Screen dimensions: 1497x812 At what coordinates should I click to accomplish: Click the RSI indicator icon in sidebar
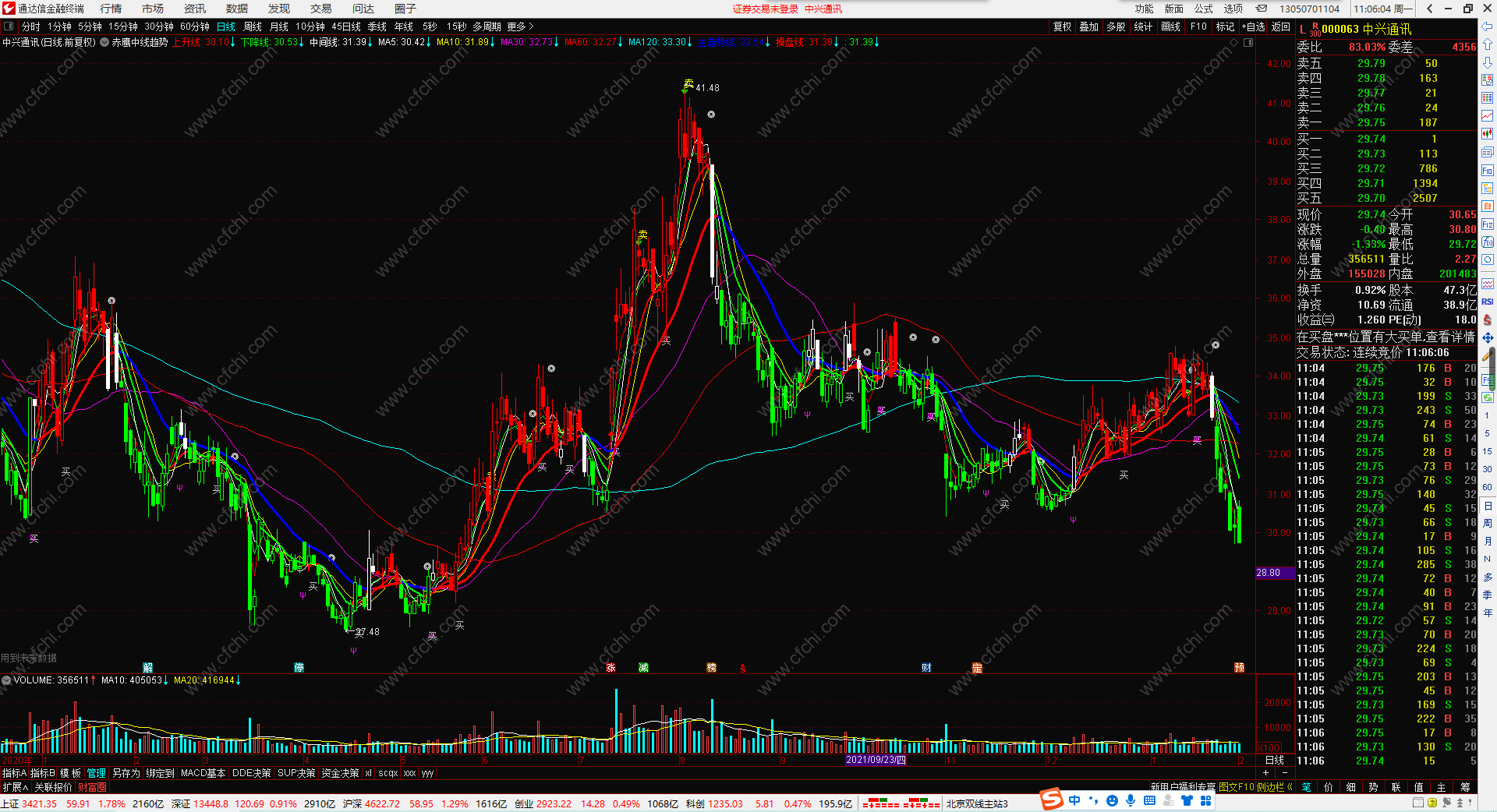[x=1488, y=302]
